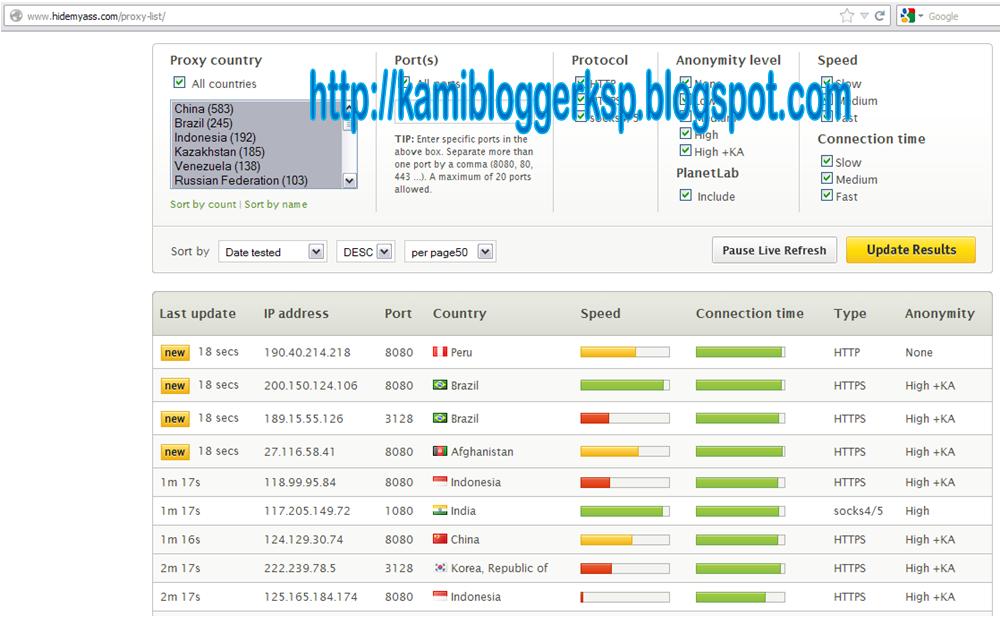Toggle the High +KA anonymity checkbox
1001x620 pixels.
pos(685,151)
